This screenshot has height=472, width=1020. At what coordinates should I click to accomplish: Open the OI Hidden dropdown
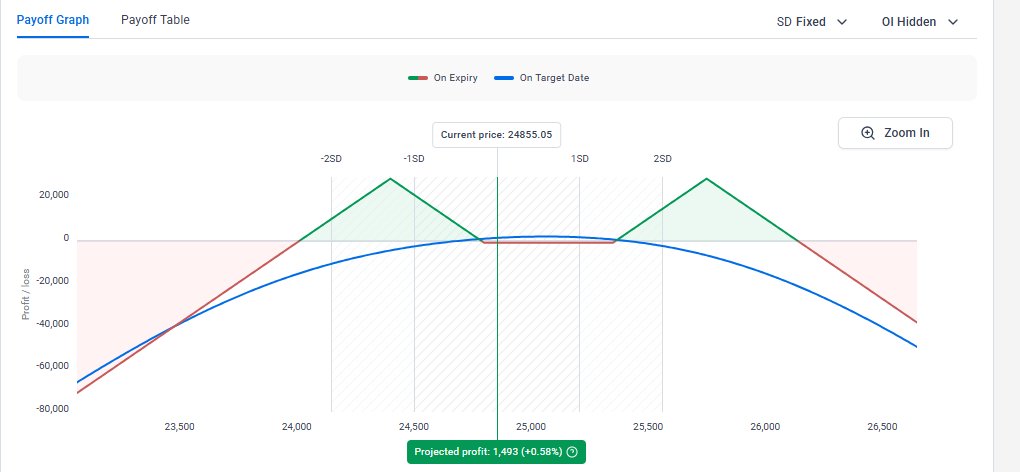point(920,22)
